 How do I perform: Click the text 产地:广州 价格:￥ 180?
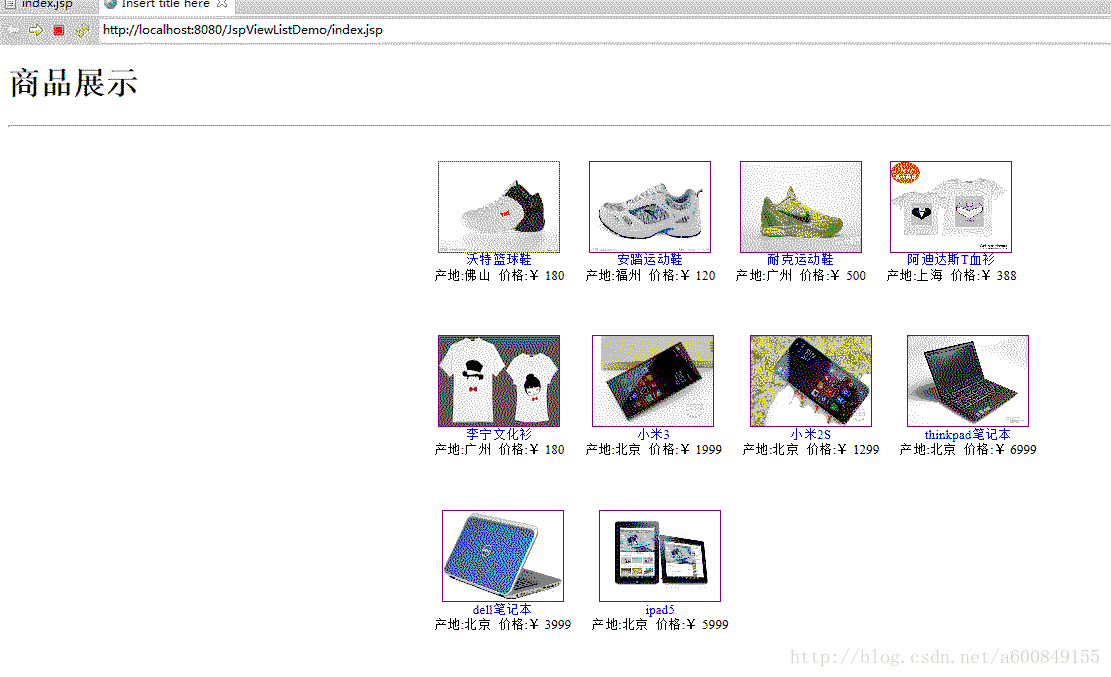pyautogui.click(x=500, y=449)
